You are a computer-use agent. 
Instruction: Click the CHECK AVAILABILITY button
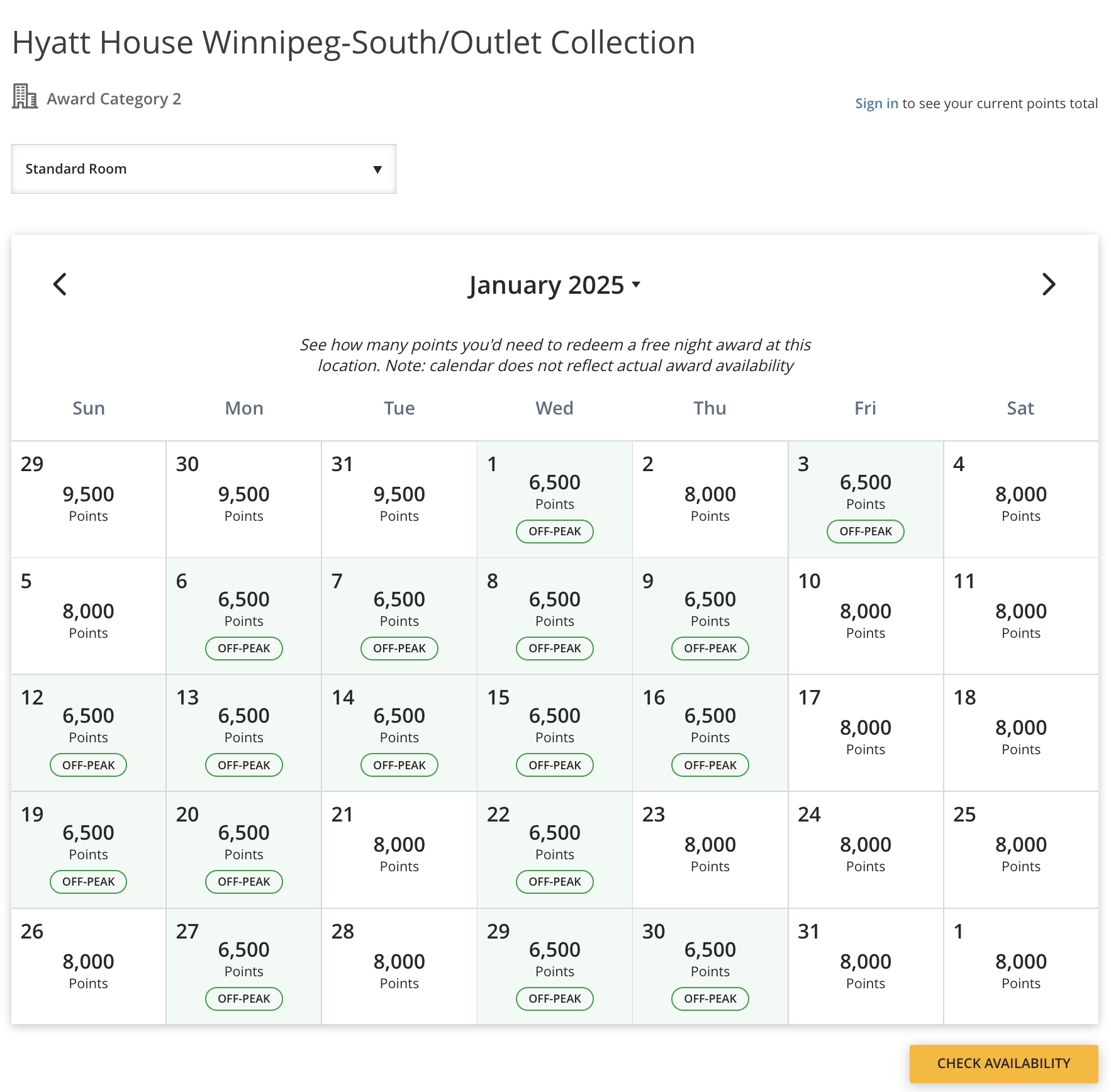[x=1003, y=1063]
